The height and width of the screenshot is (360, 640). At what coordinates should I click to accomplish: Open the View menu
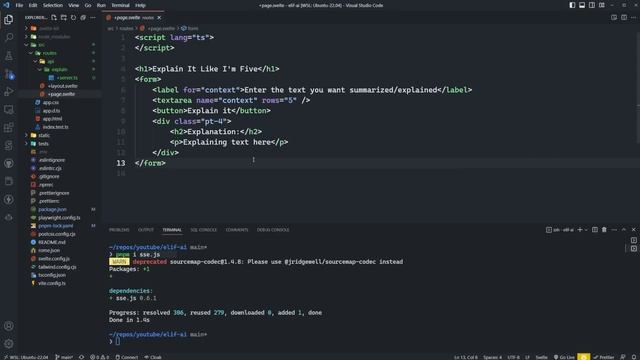pos(73,5)
